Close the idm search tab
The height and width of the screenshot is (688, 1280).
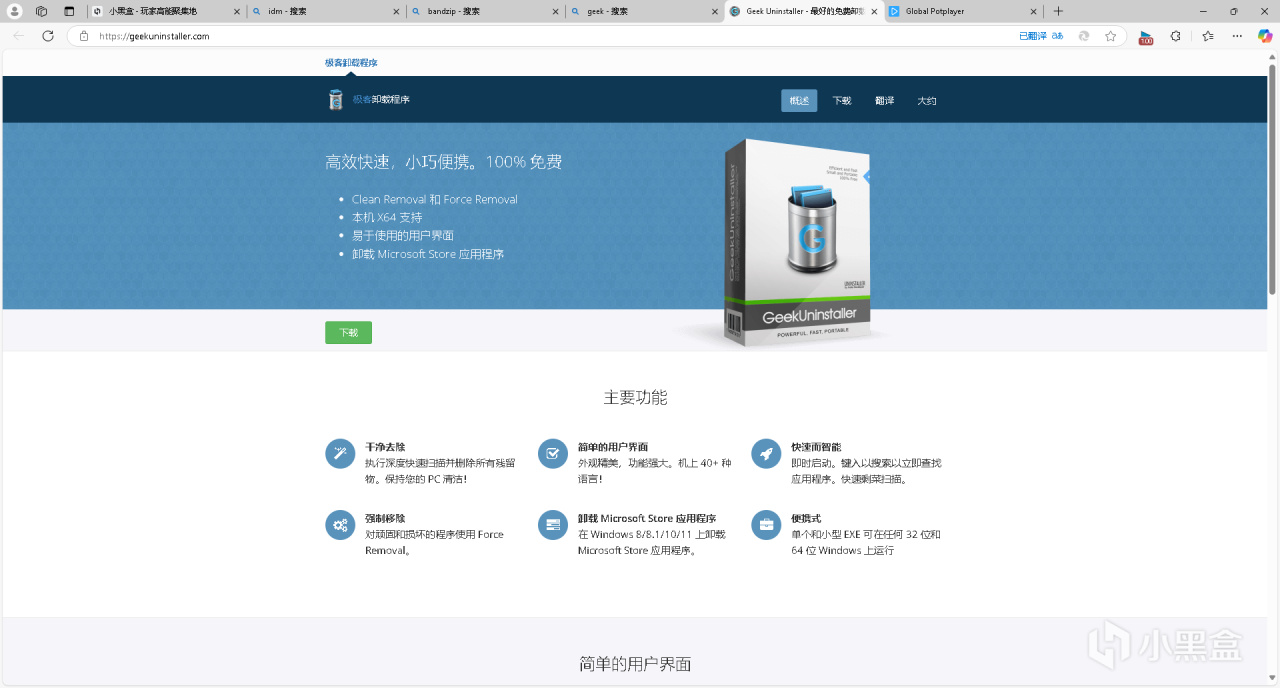coord(395,11)
